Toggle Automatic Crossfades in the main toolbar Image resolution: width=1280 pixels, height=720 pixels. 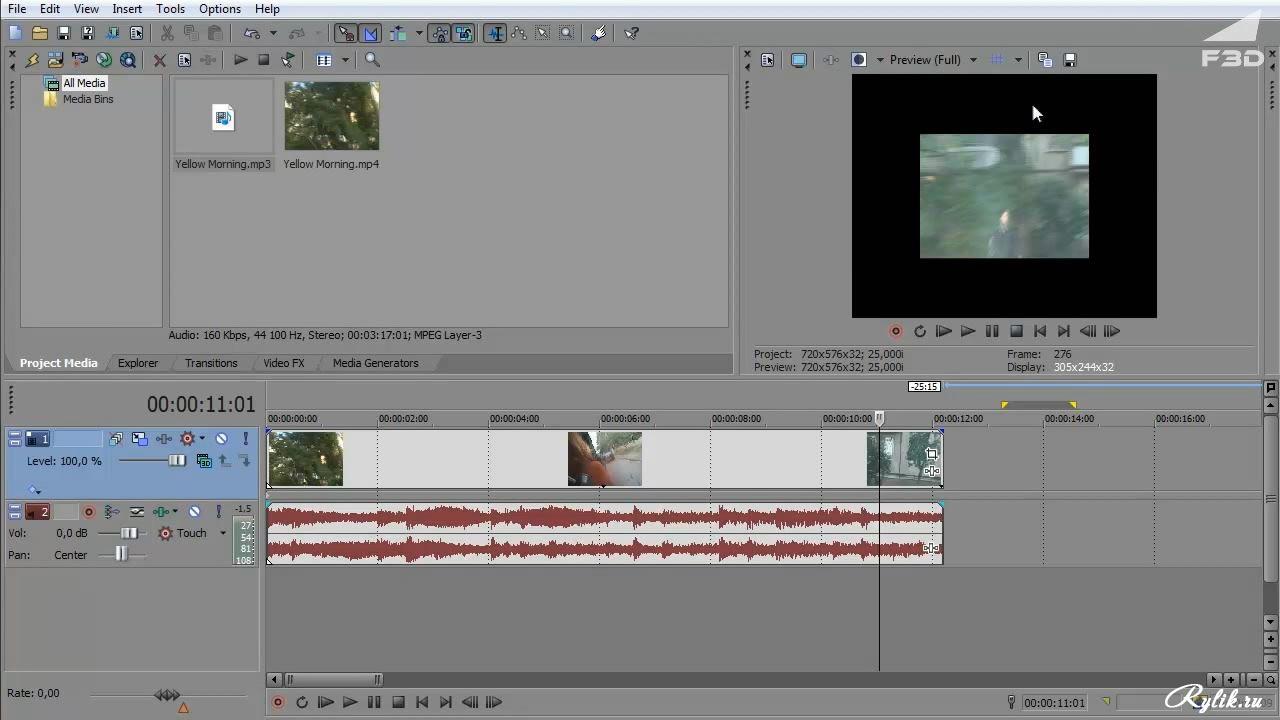[370, 33]
